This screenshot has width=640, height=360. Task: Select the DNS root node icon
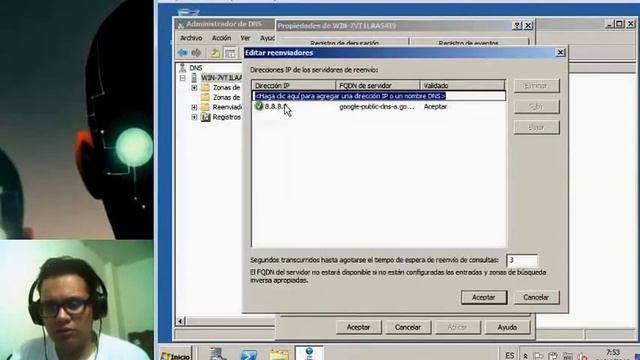pyautogui.click(x=183, y=68)
